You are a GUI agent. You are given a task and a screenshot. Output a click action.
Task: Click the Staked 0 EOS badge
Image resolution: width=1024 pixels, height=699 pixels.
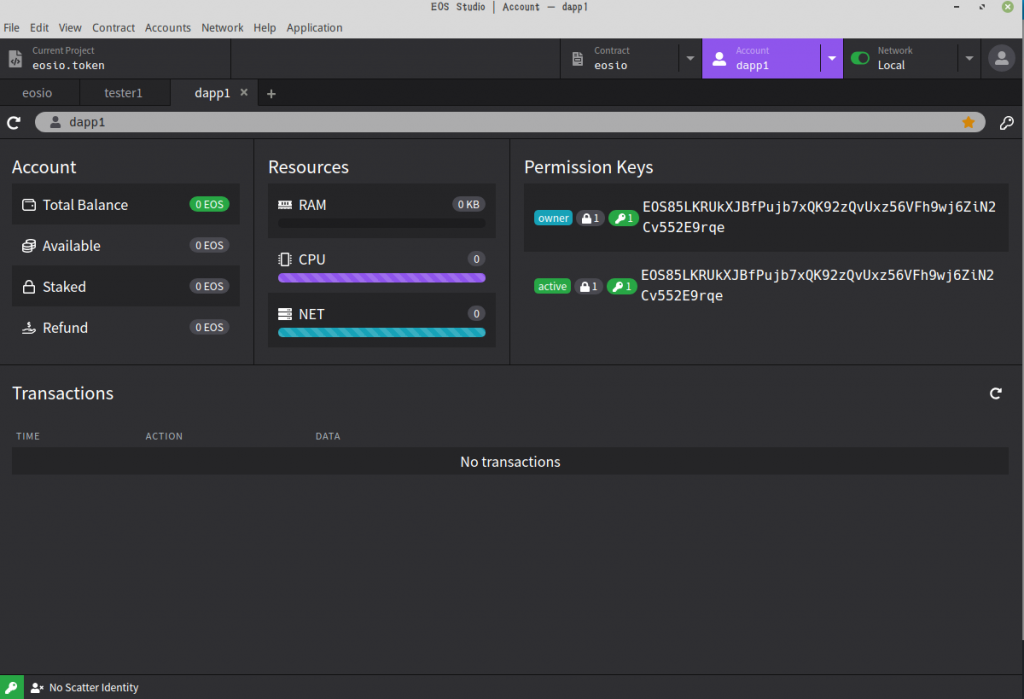[x=209, y=286]
